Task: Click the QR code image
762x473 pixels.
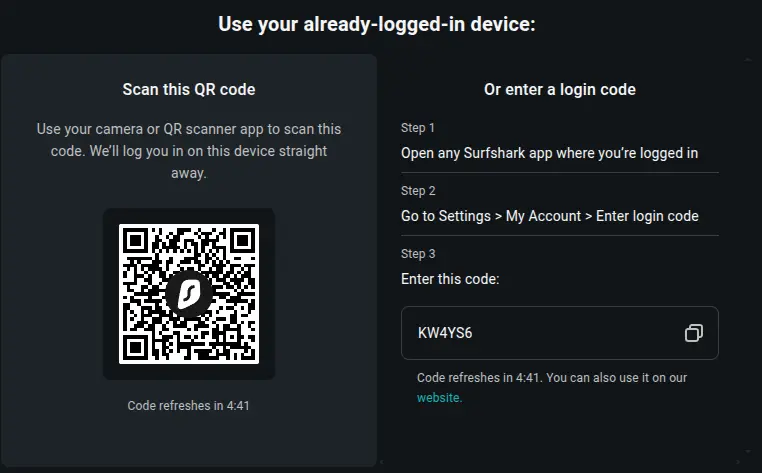Action: pyautogui.click(x=189, y=294)
